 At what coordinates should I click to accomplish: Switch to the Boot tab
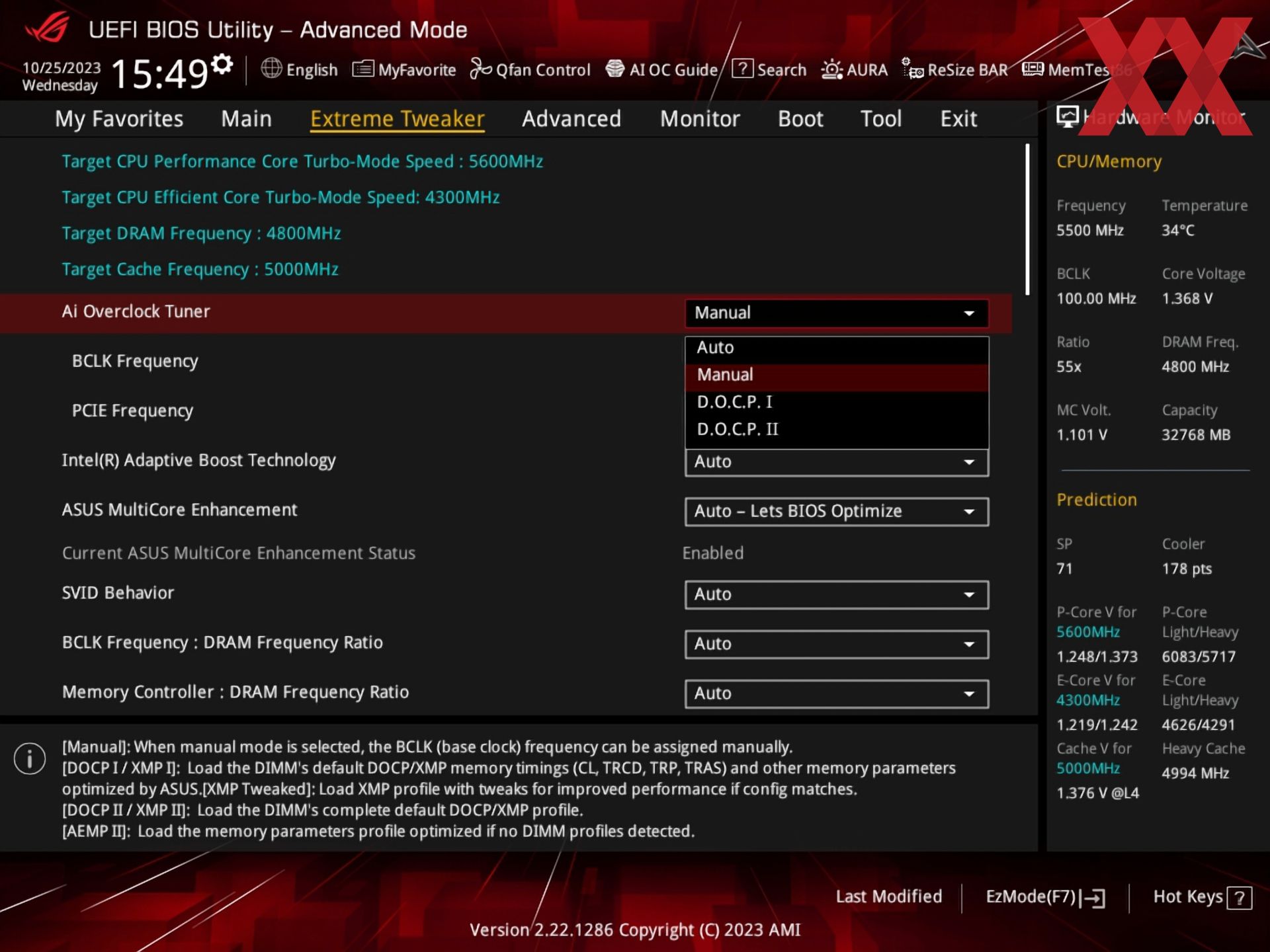[x=800, y=119]
